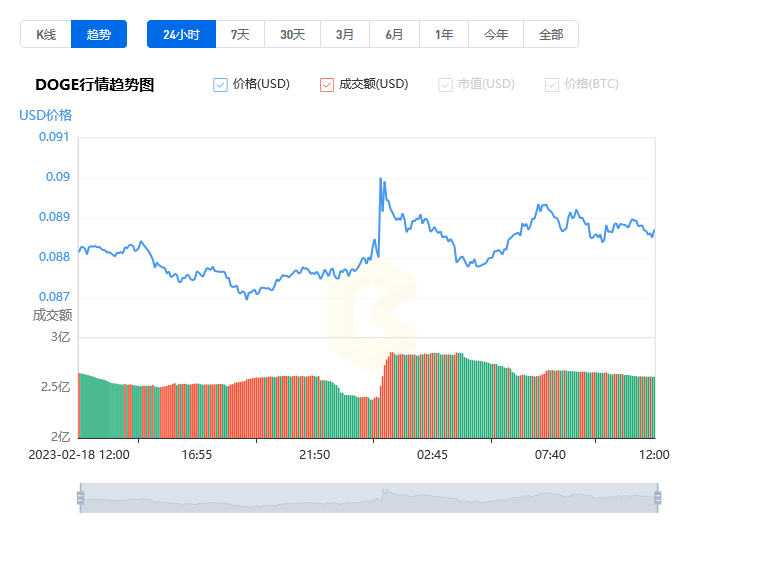Grab the right range slider handle

tap(657, 498)
